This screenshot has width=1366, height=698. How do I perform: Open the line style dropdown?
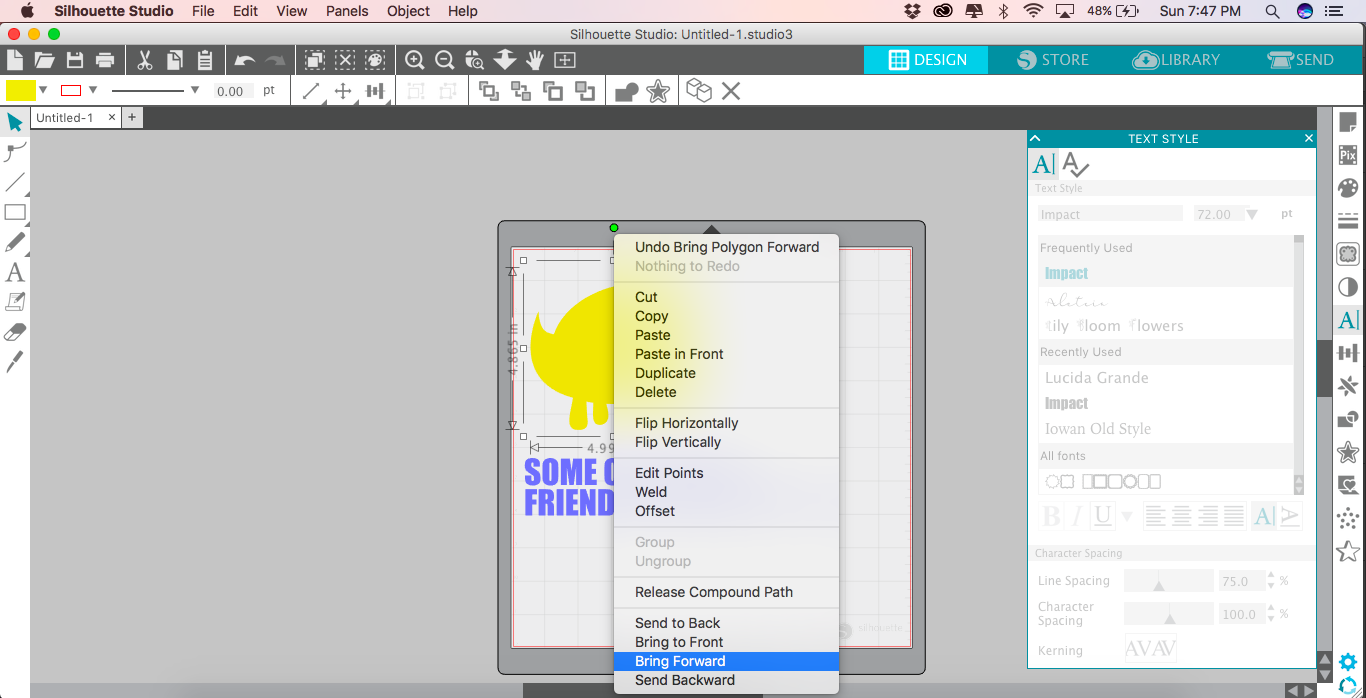tap(194, 90)
